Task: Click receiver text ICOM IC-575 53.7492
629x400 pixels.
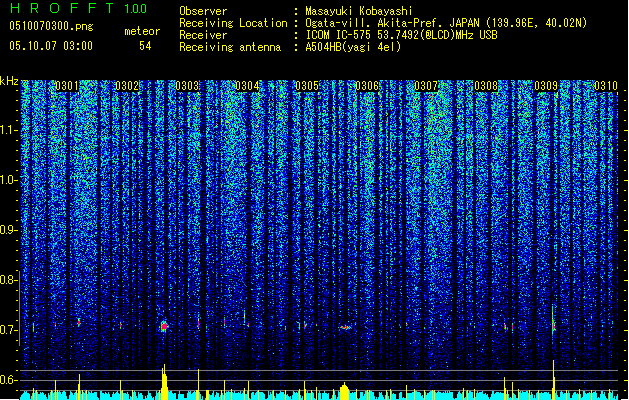Action: [401, 35]
